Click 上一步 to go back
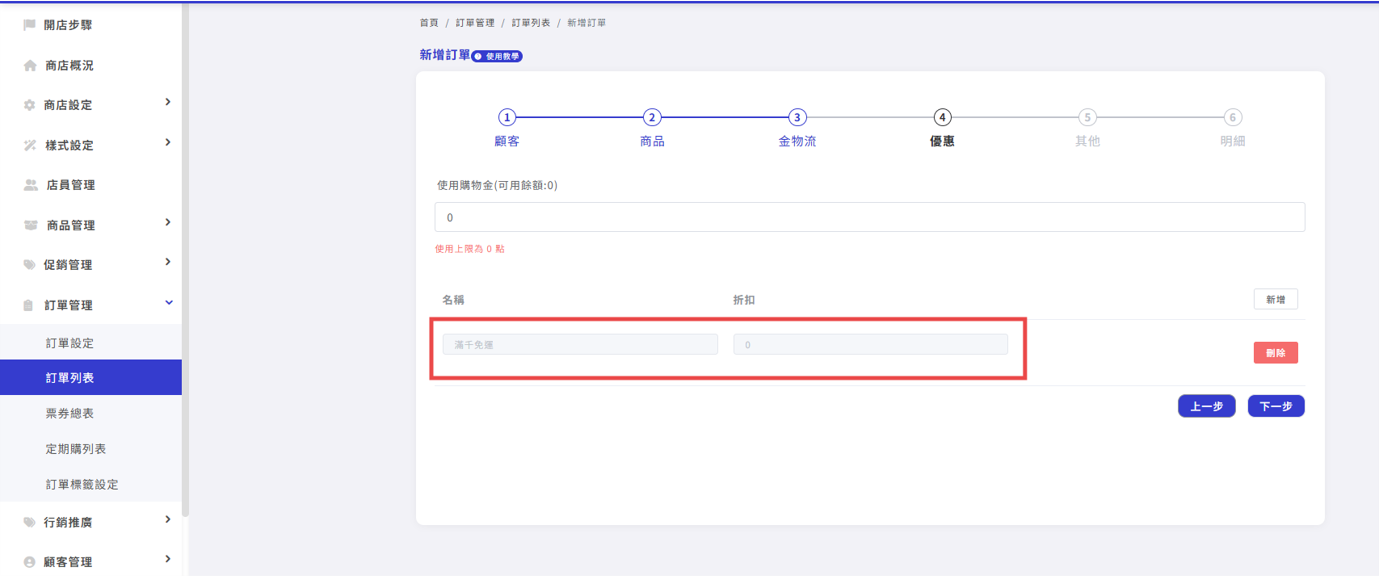The image size is (1379, 576). click(x=1207, y=406)
